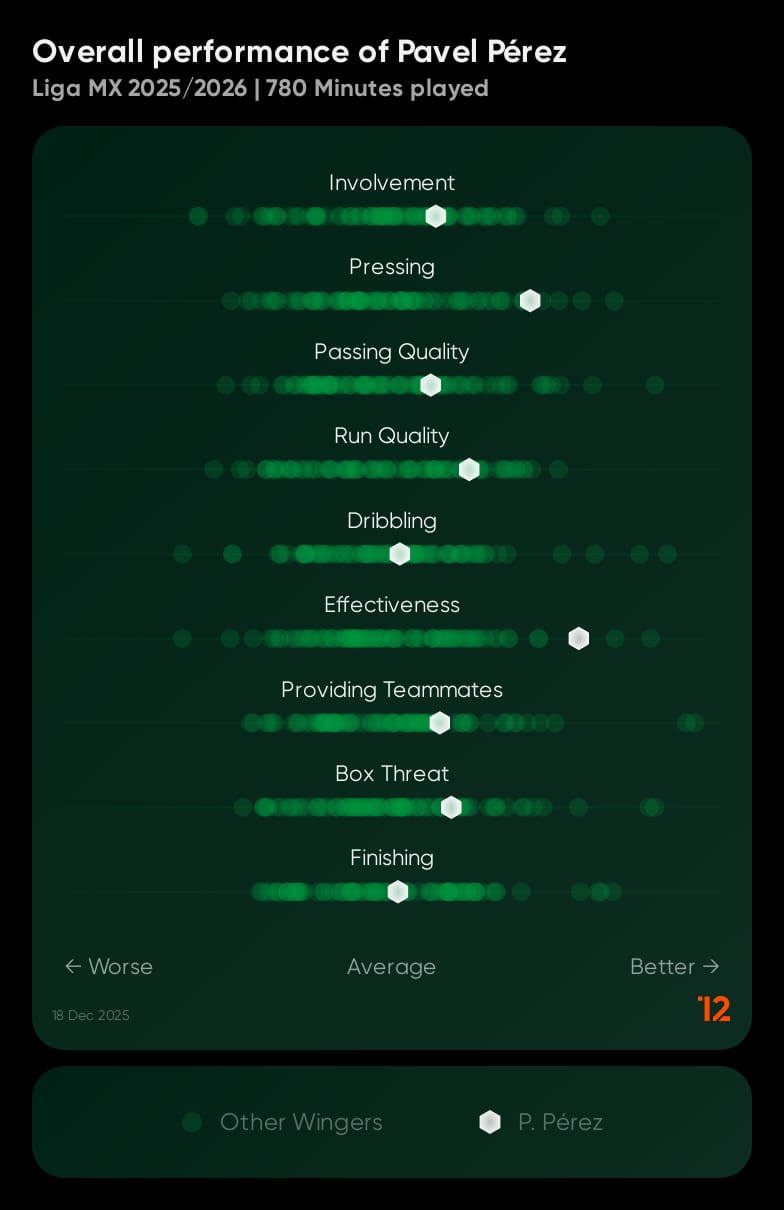
Task: Click the Finishing row hexagon marker
Action: (x=397, y=891)
